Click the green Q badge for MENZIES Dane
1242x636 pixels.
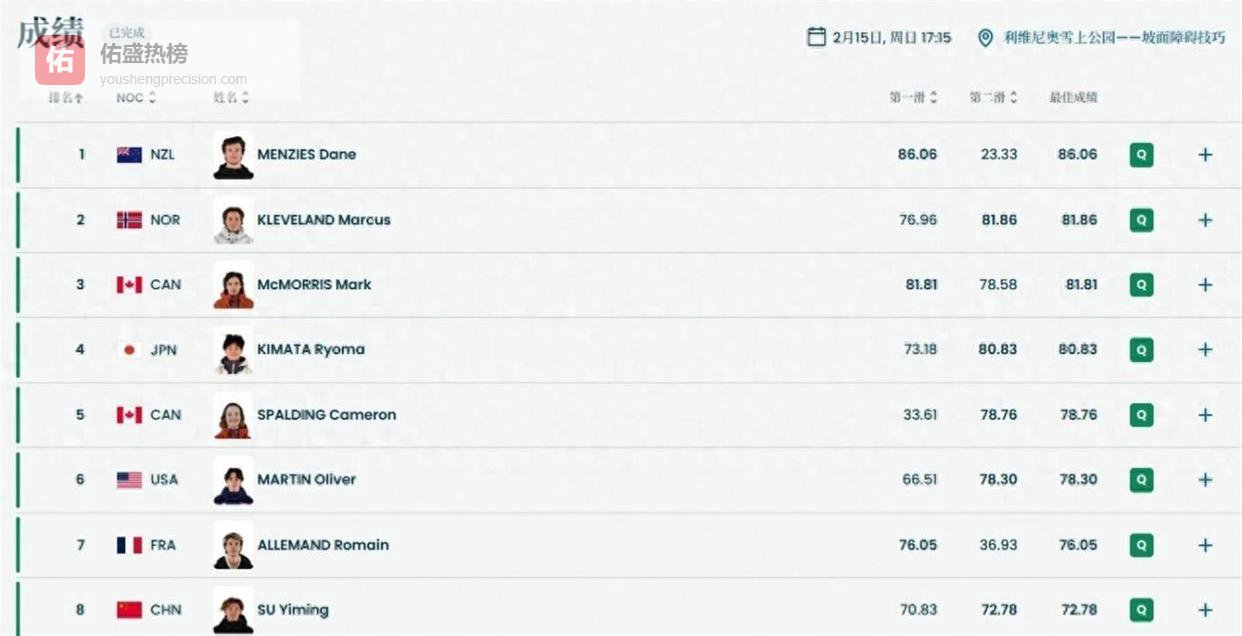click(x=1141, y=155)
